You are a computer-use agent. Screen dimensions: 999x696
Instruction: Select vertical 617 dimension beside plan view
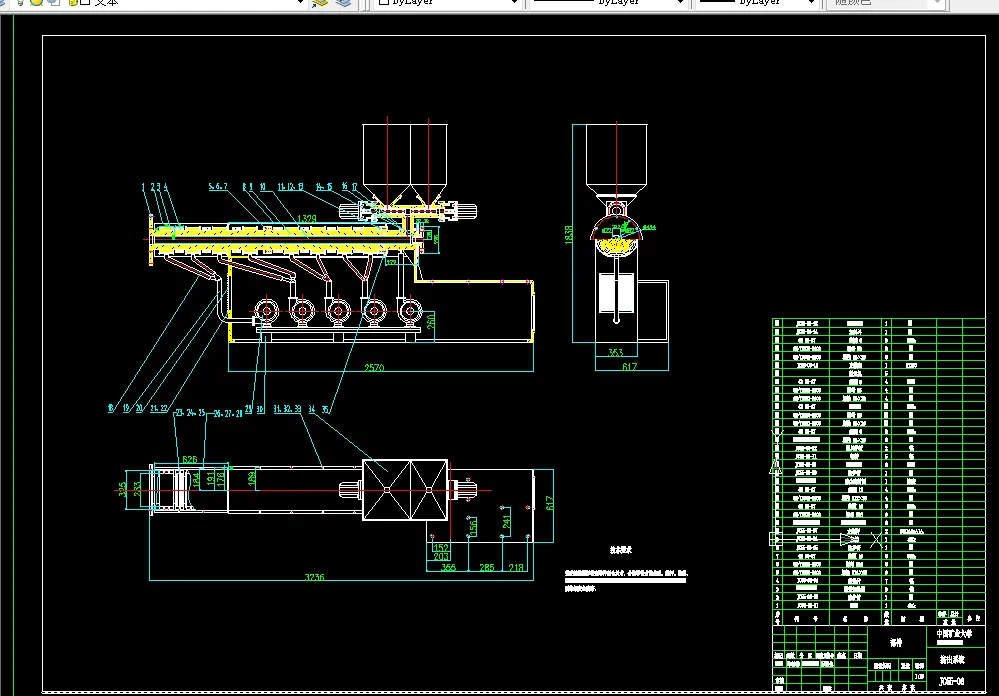coord(549,503)
